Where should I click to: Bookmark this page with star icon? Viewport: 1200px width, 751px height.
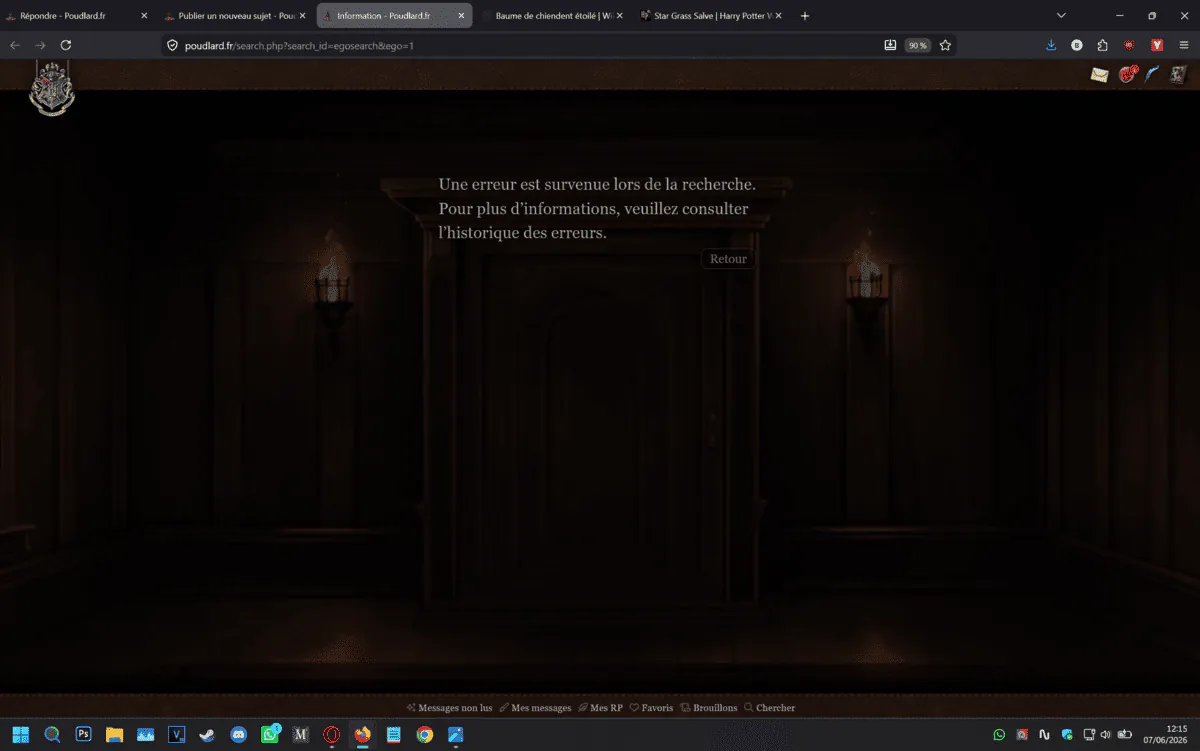point(945,45)
